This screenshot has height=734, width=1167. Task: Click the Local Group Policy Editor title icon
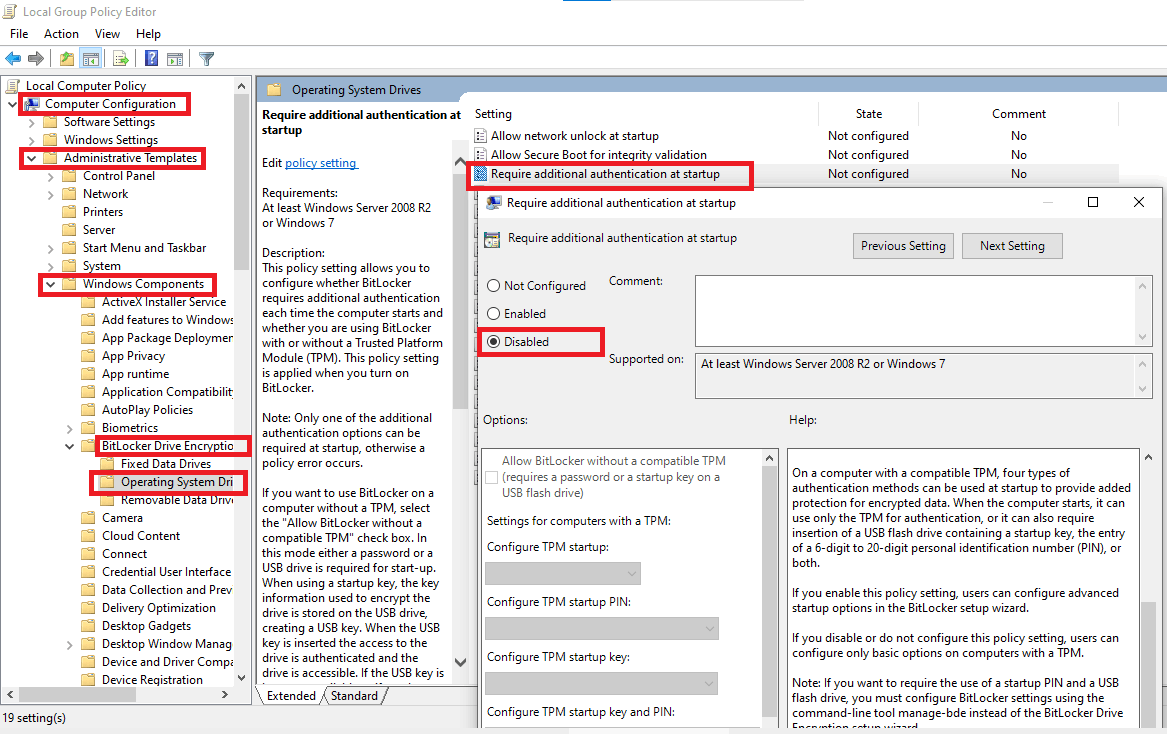[10, 11]
